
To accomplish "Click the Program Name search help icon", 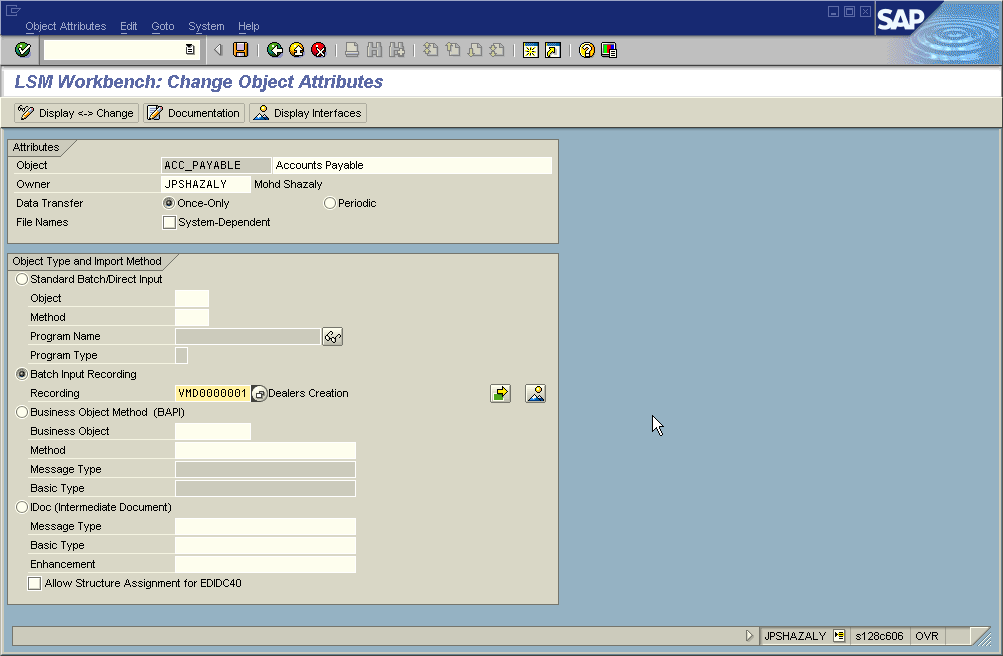I will pyautogui.click(x=332, y=336).
